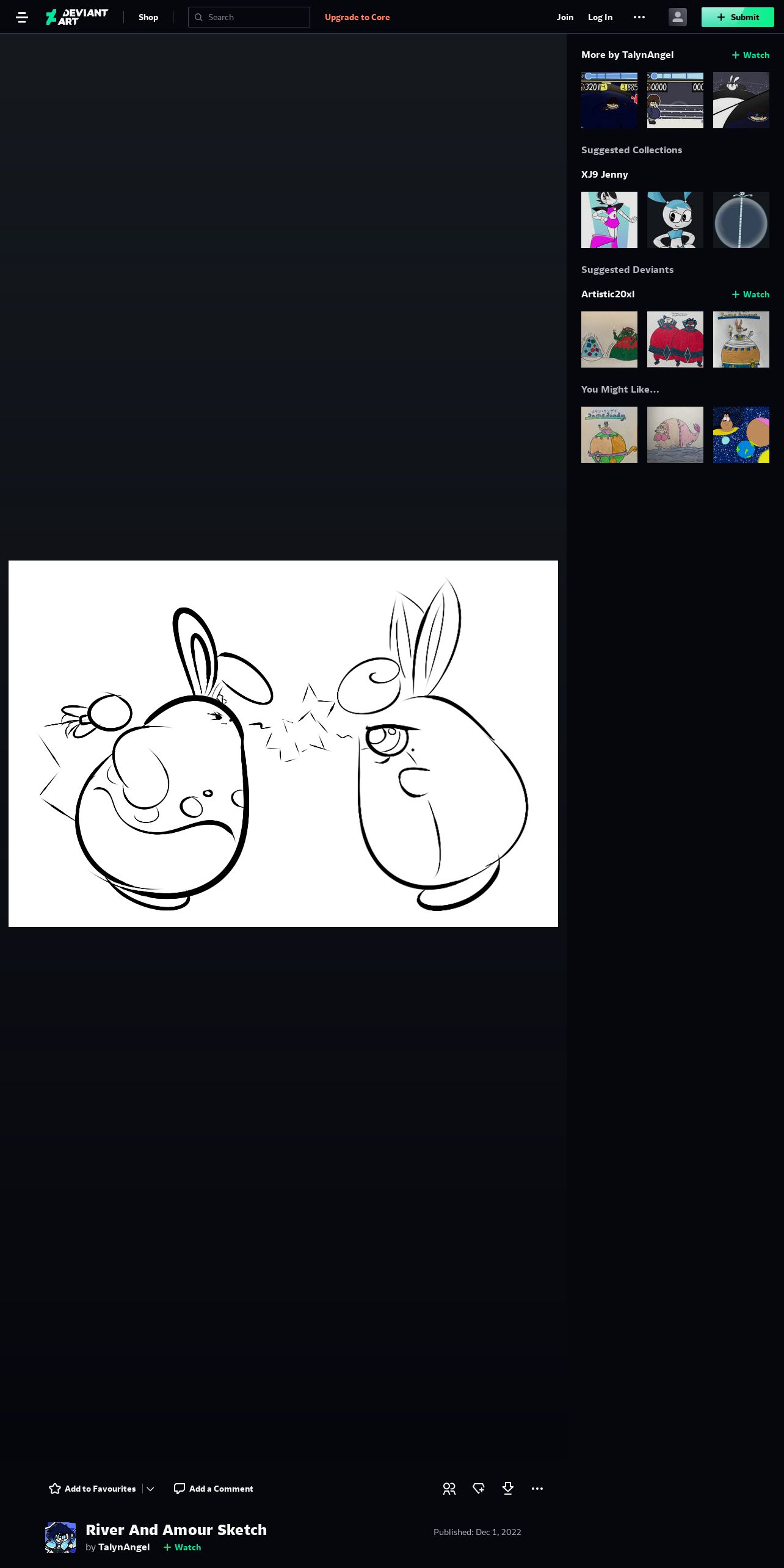Open the dark sphere collection thumbnail
Viewport: 784px width, 1568px height.
click(741, 220)
